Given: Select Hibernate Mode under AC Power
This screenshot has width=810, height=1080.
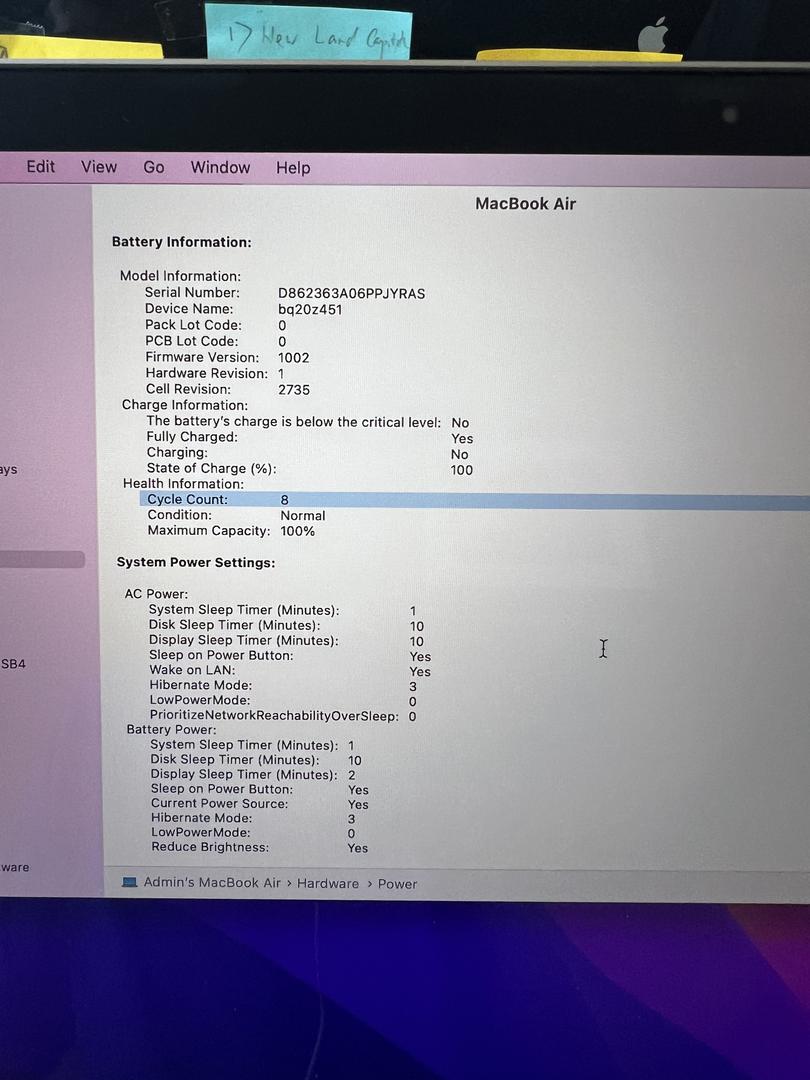Looking at the screenshot, I should tap(201, 685).
